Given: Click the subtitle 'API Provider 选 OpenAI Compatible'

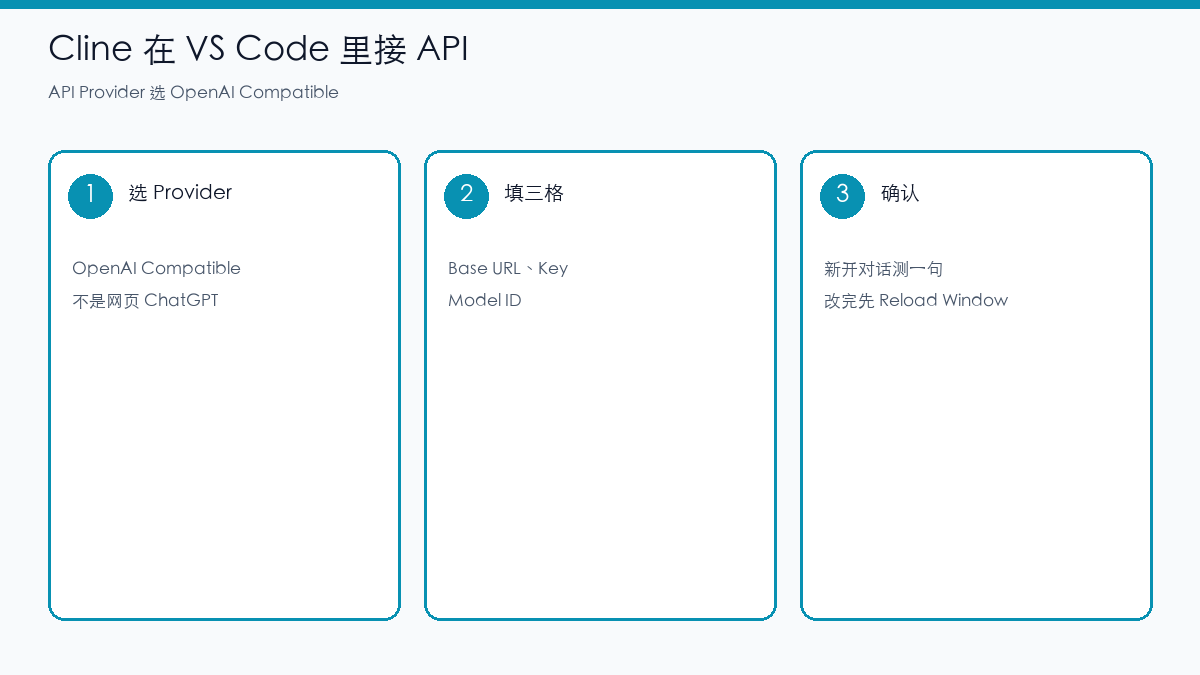Looking at the screenshot, I should click(x=193, y=92).
